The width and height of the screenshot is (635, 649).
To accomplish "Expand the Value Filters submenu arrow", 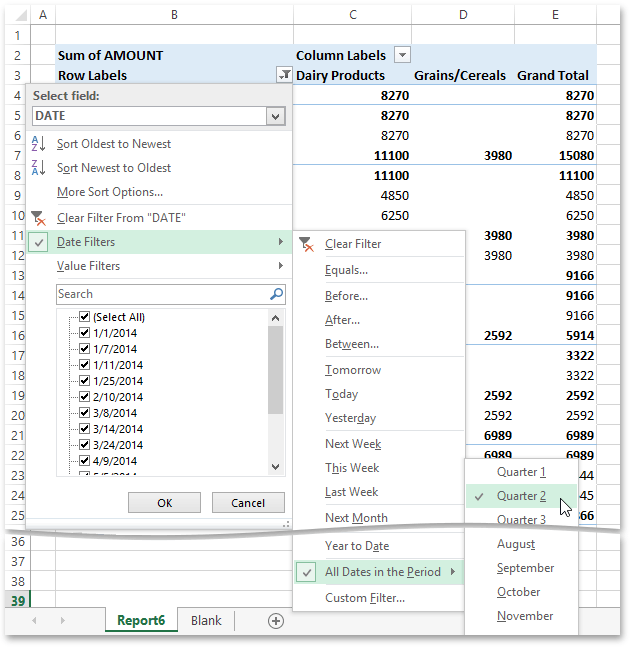I will coord(281,265).
